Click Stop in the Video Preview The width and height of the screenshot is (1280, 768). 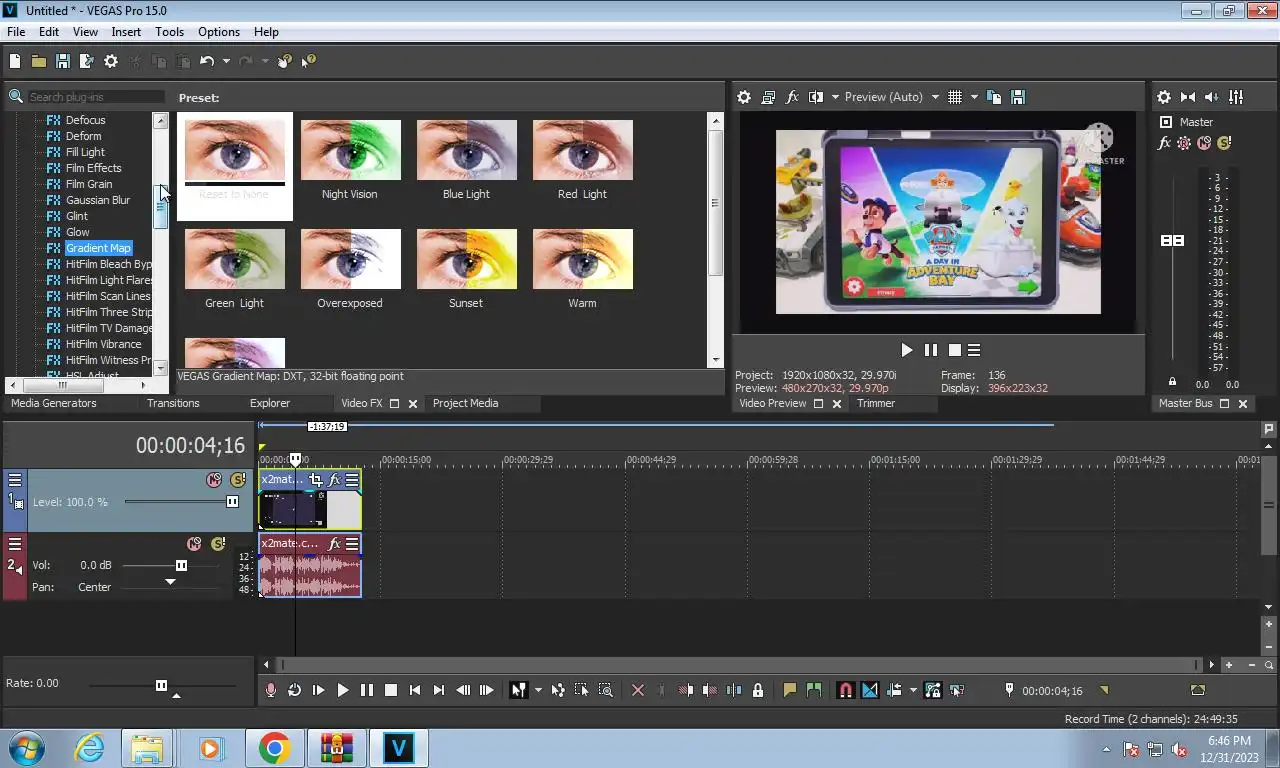(x=955, y=350)
